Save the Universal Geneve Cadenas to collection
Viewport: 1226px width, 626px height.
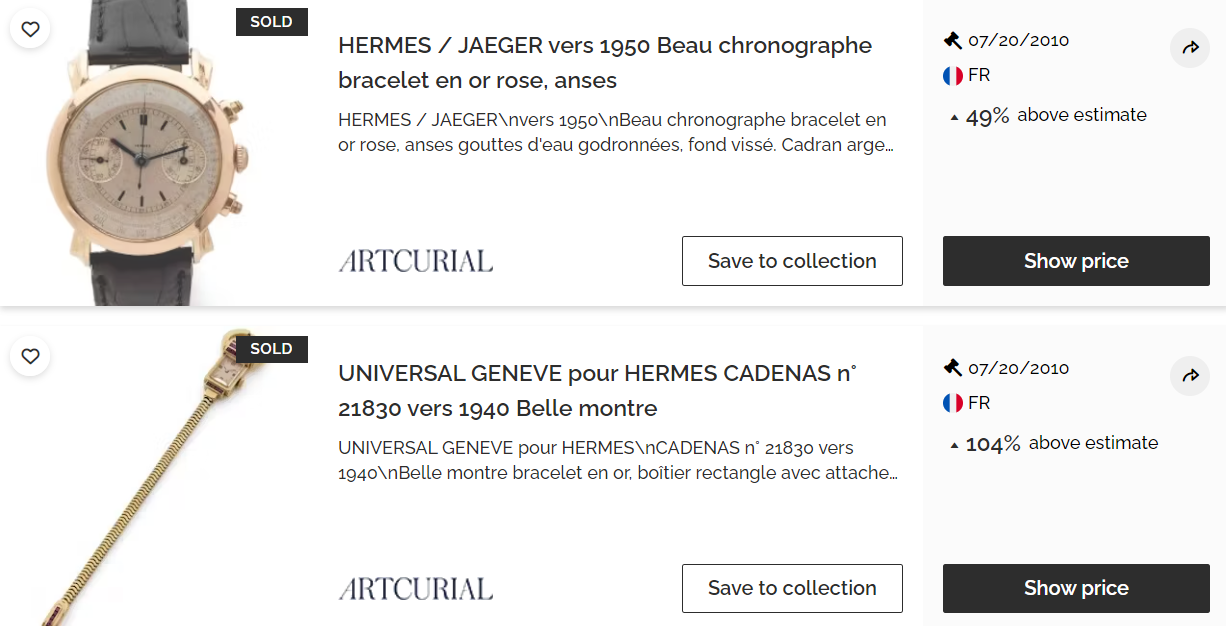[x=792, y=588]
